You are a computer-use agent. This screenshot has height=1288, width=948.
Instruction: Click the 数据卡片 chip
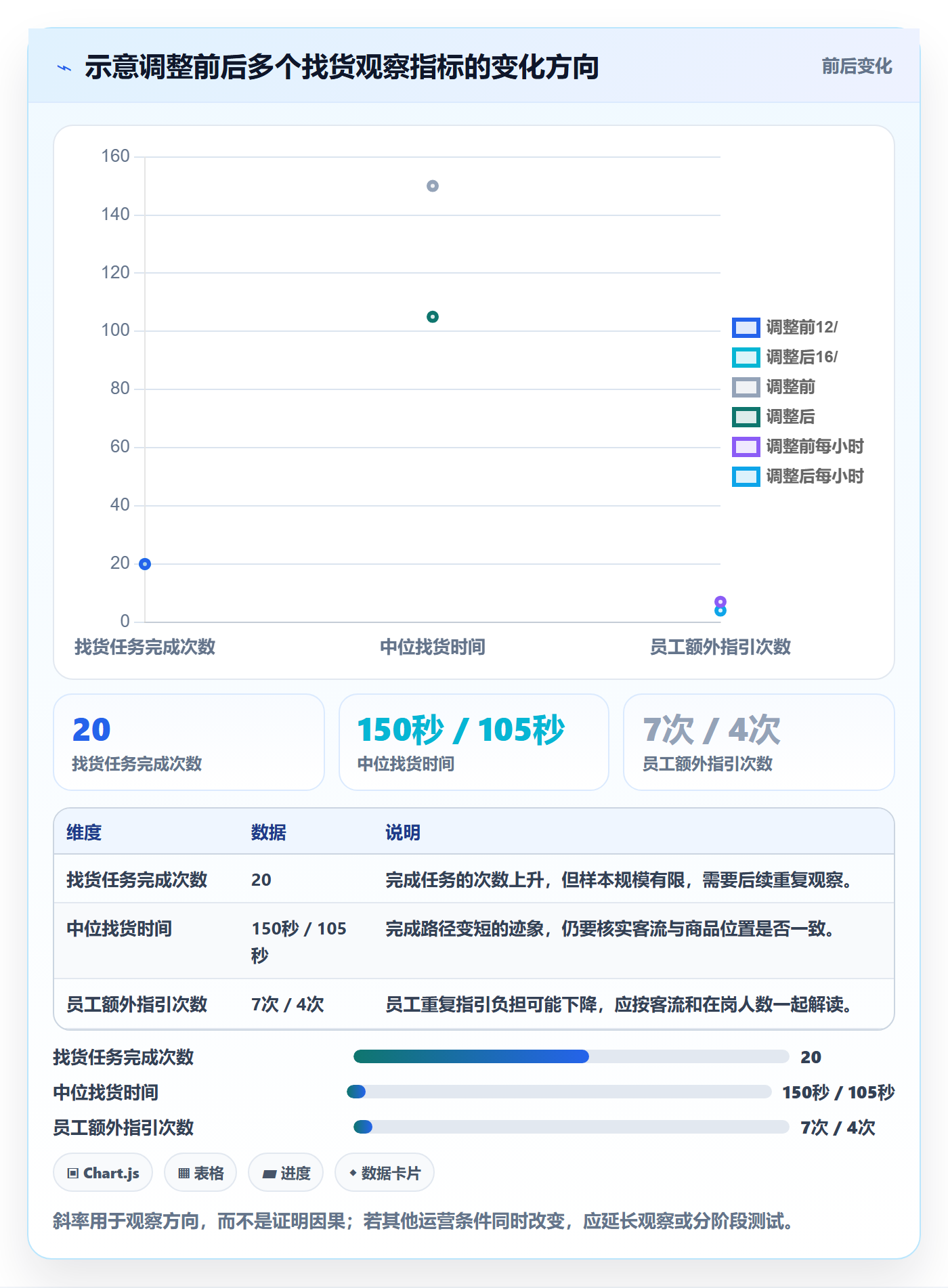coord(385,1173)
